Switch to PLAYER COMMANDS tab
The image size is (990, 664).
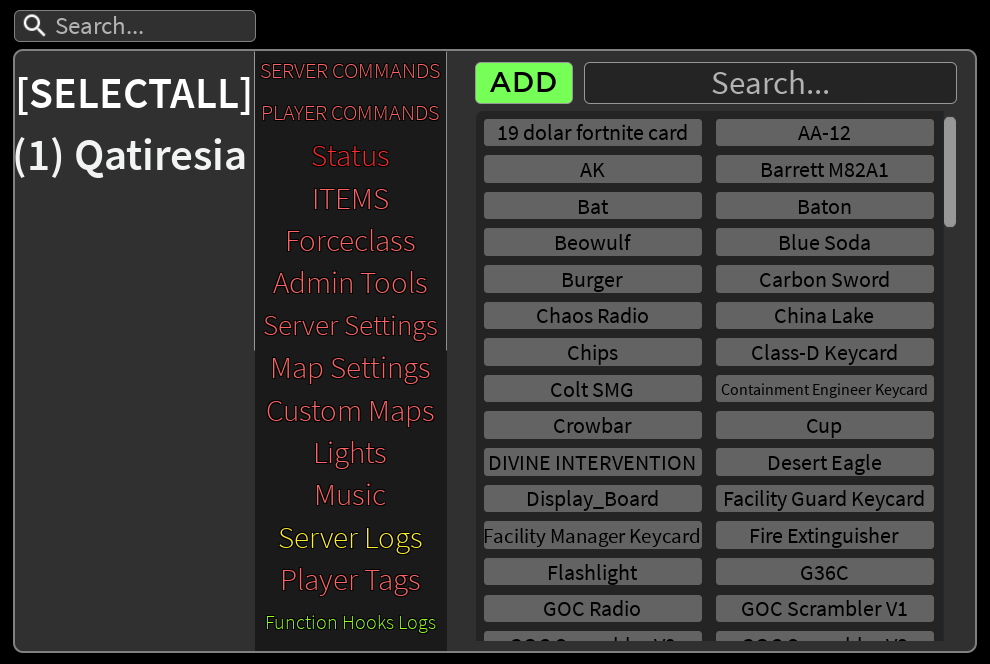tap(350, 113)
